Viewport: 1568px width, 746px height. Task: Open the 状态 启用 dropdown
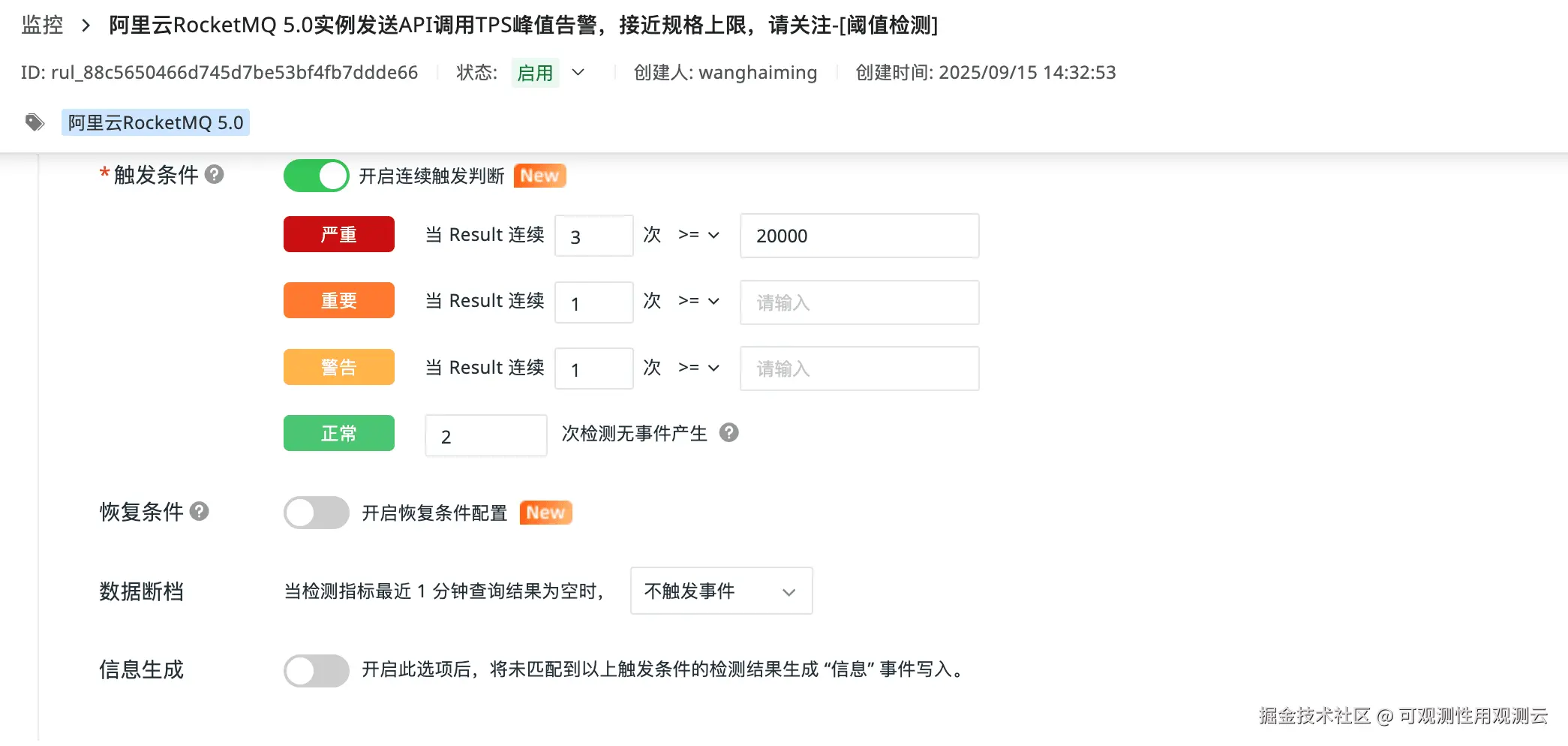(x=548, y=73)
